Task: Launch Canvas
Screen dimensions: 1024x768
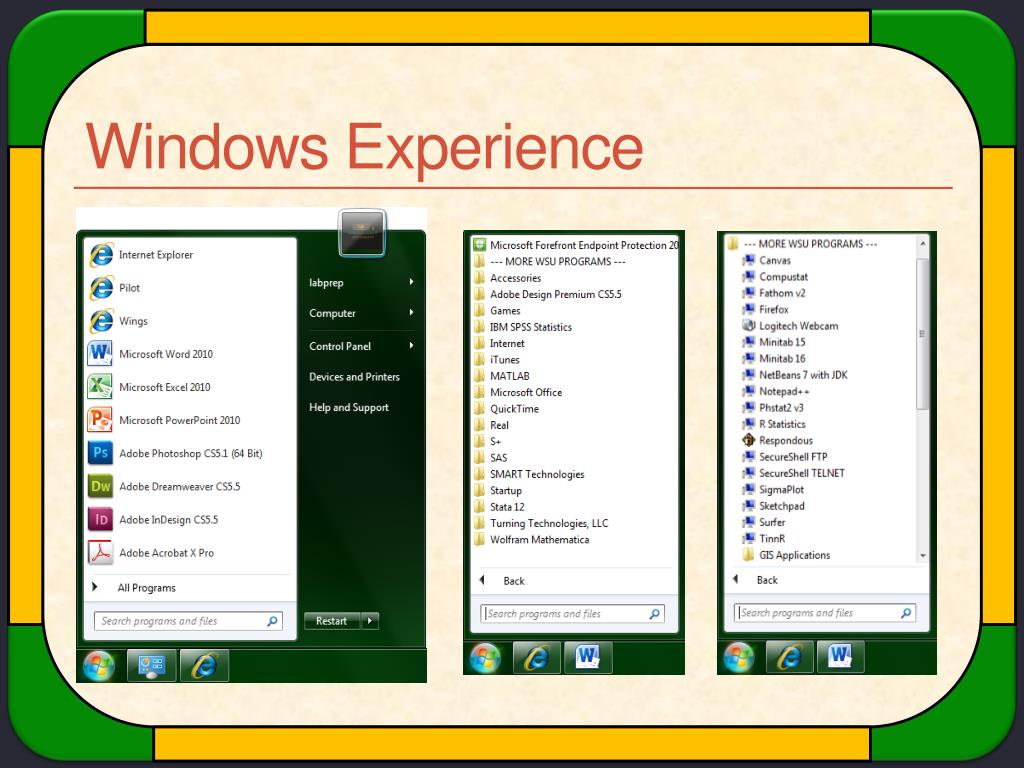Action: [767, 261]
